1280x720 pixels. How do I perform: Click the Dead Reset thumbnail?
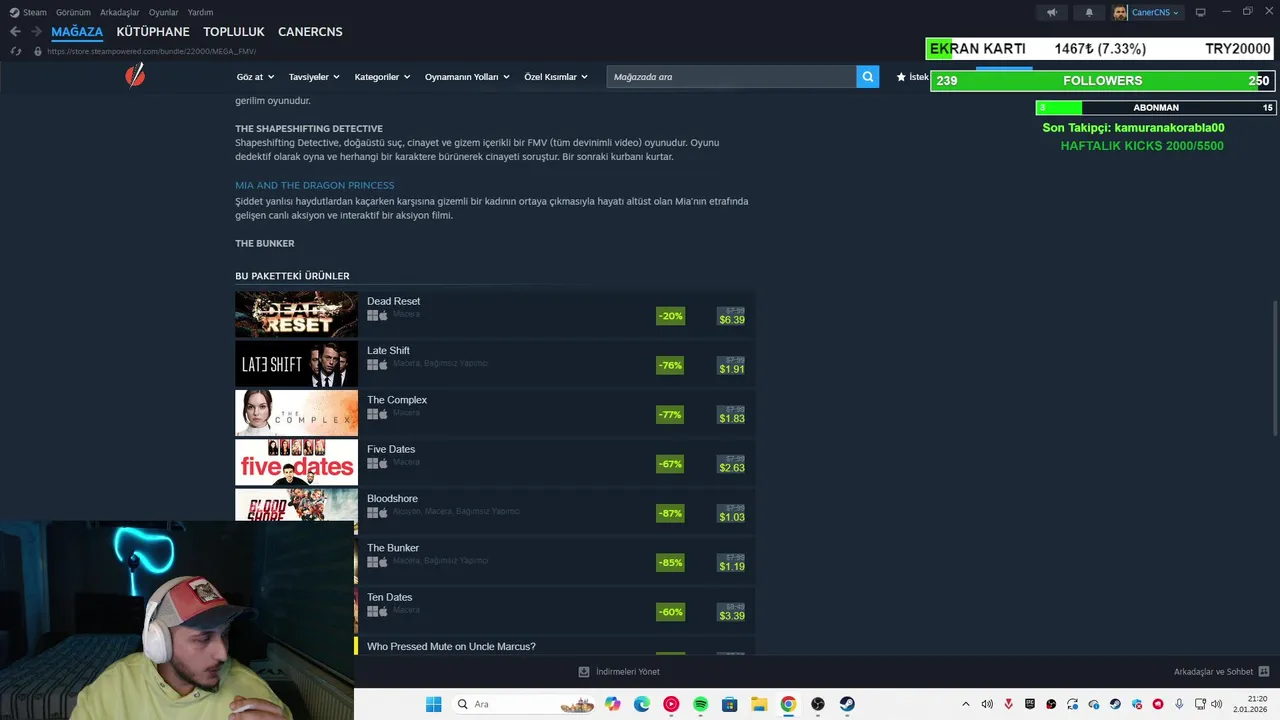click(296, 314)
